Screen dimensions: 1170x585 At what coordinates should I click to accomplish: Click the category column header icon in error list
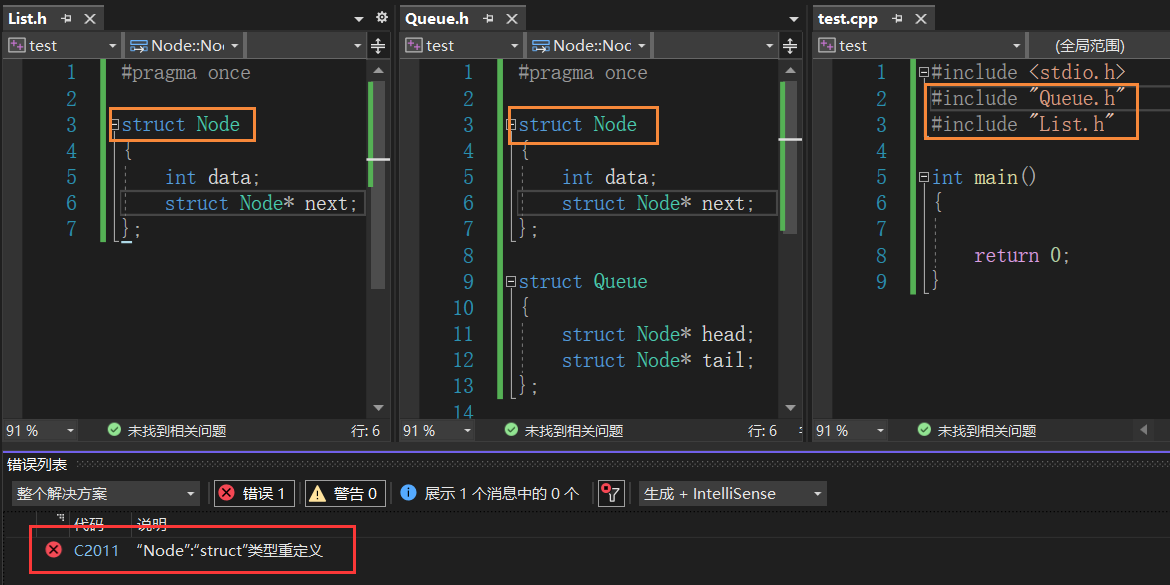[60, 519]
